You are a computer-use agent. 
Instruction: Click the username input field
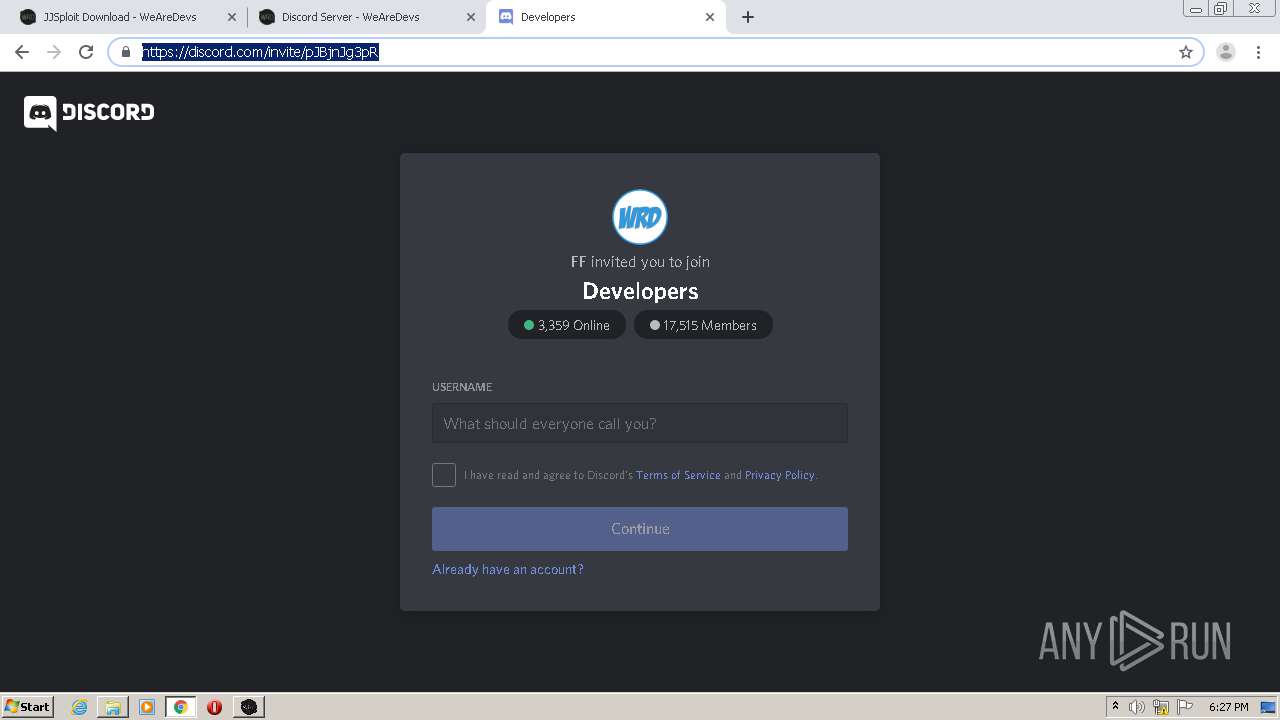640,423
